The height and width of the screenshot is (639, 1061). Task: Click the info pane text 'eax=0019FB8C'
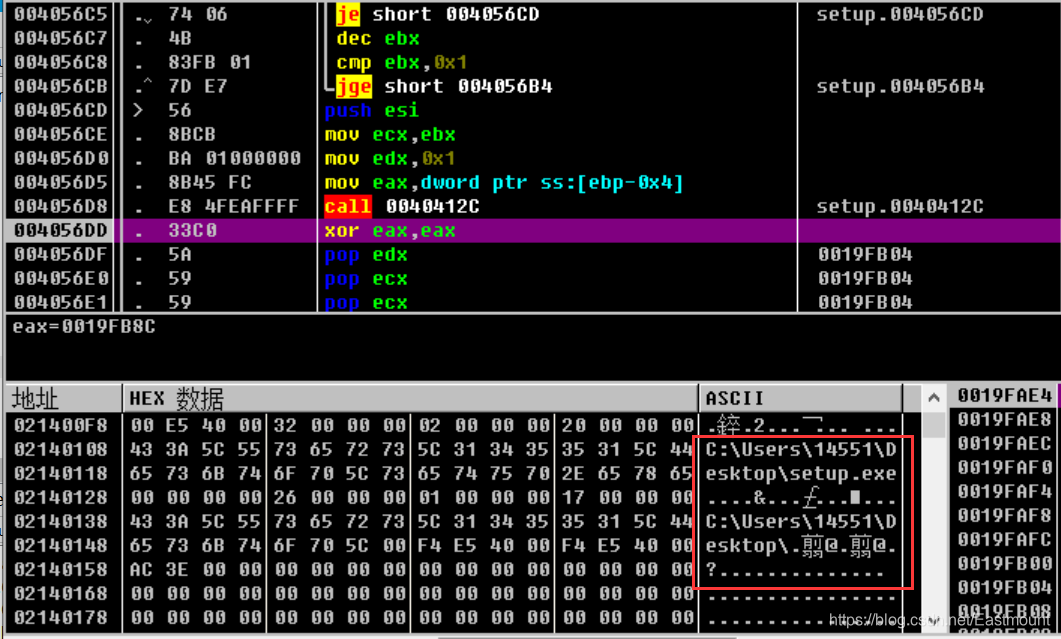click(84, 327)
